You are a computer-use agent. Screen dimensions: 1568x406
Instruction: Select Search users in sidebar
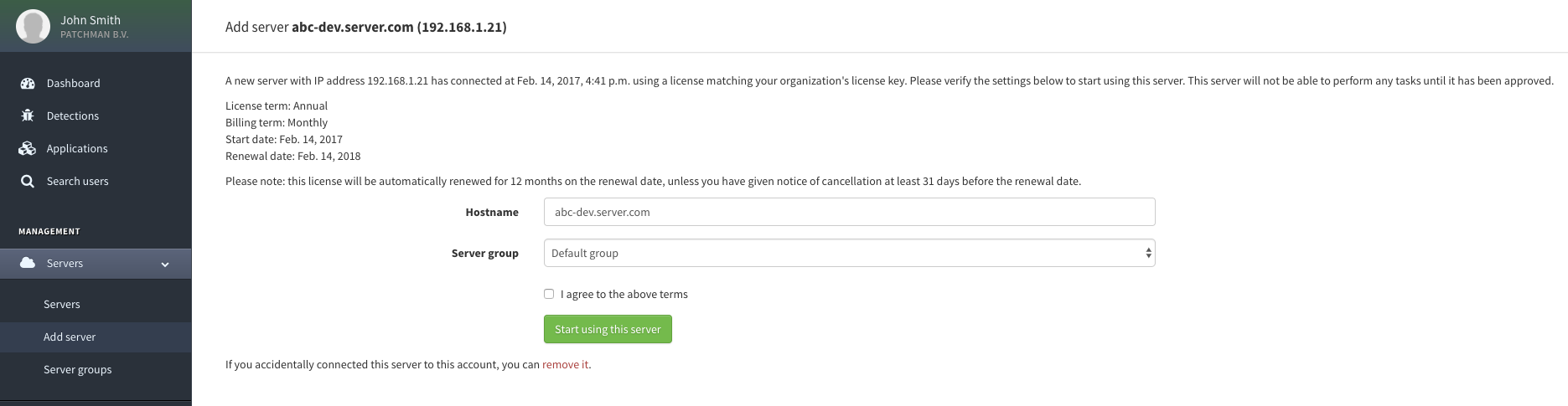[77, 181]
